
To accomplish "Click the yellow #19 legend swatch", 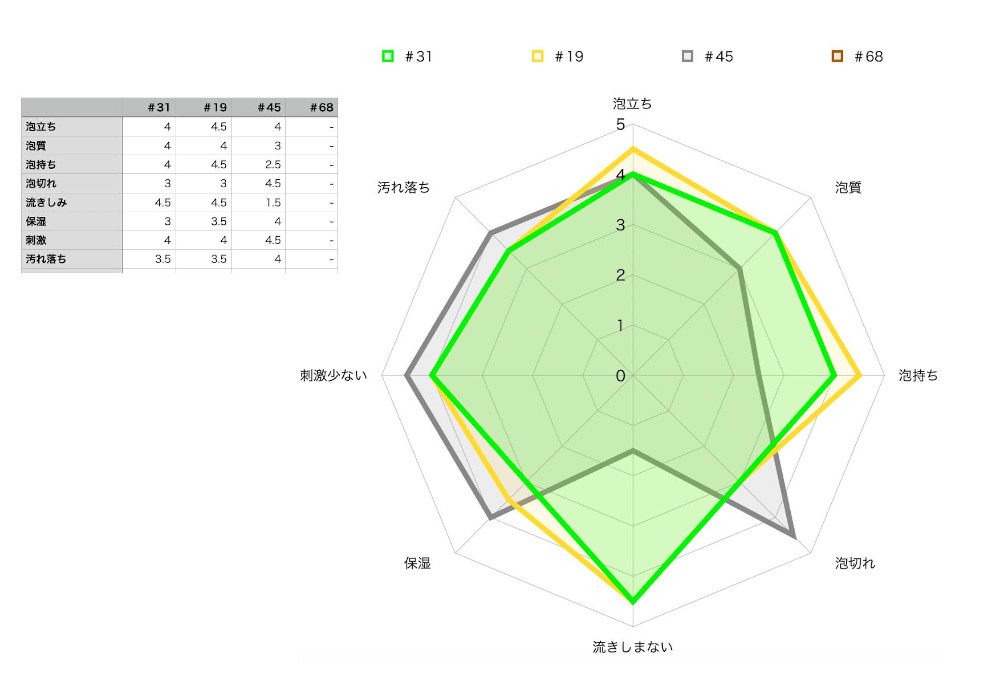I will [538, 57].
